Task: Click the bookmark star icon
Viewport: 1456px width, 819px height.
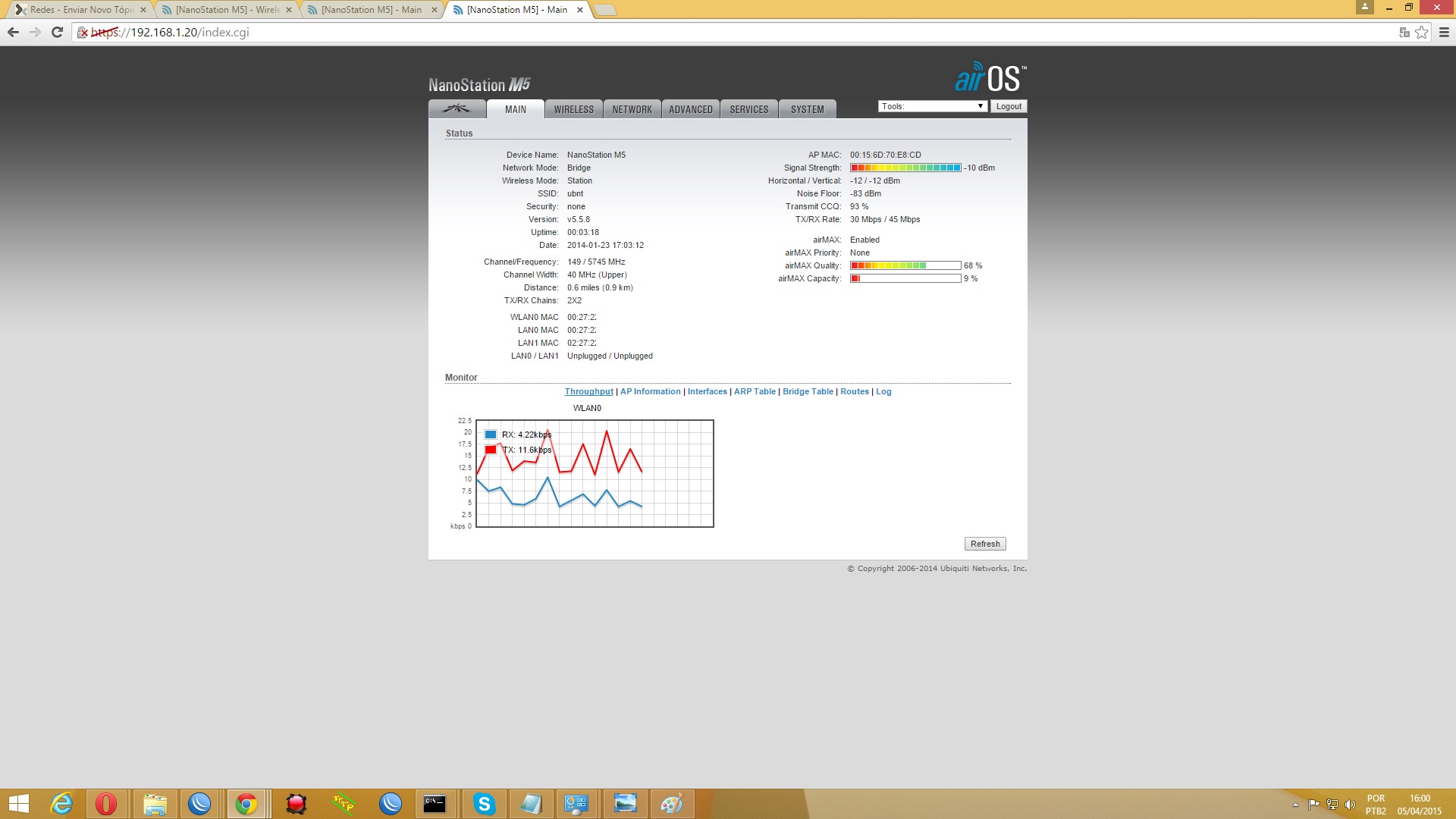Action: point(1421,32)
